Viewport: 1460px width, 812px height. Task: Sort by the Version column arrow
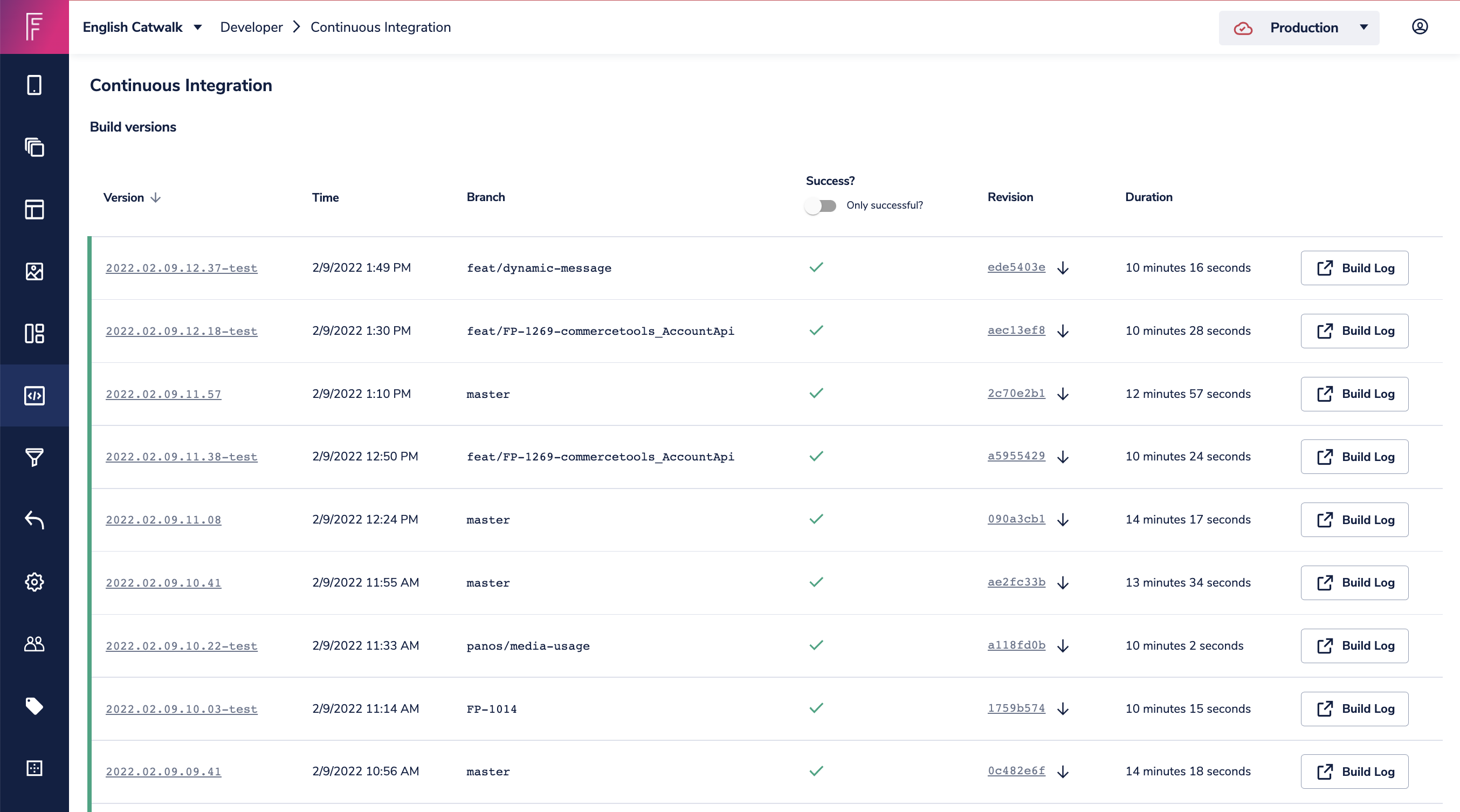tap(156, 198)
